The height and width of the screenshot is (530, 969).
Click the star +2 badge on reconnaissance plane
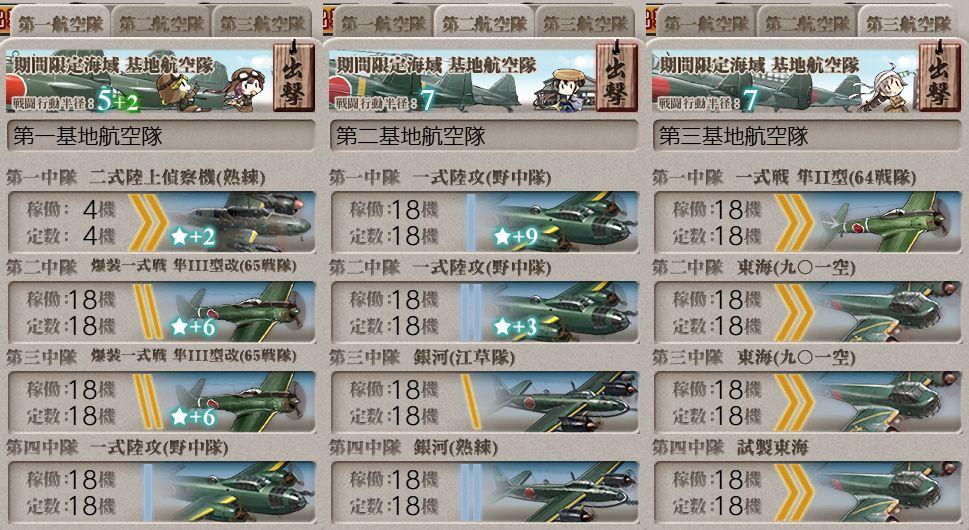(192, 236)
